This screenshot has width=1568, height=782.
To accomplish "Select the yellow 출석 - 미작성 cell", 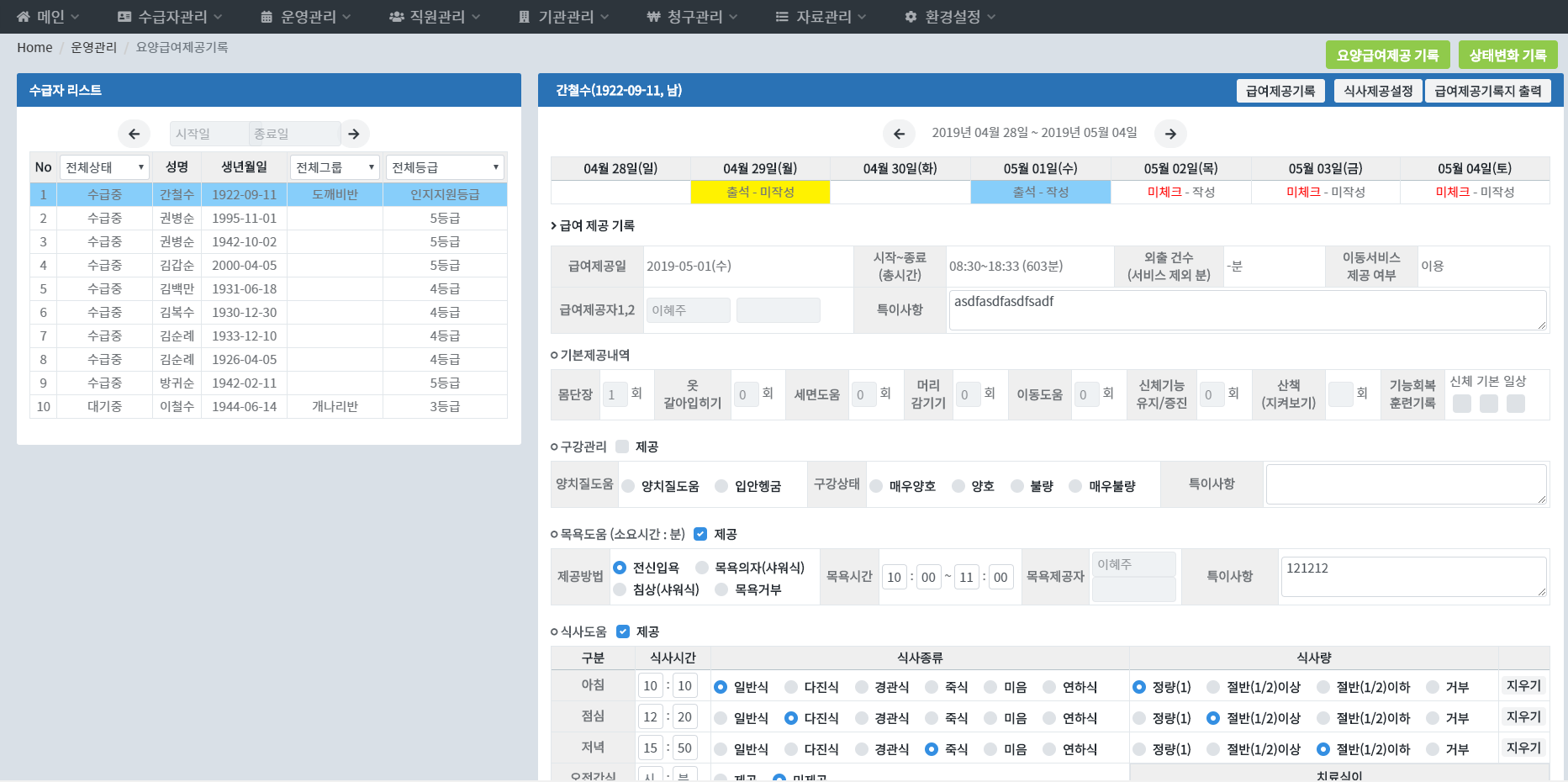I will tap(760, 193).
